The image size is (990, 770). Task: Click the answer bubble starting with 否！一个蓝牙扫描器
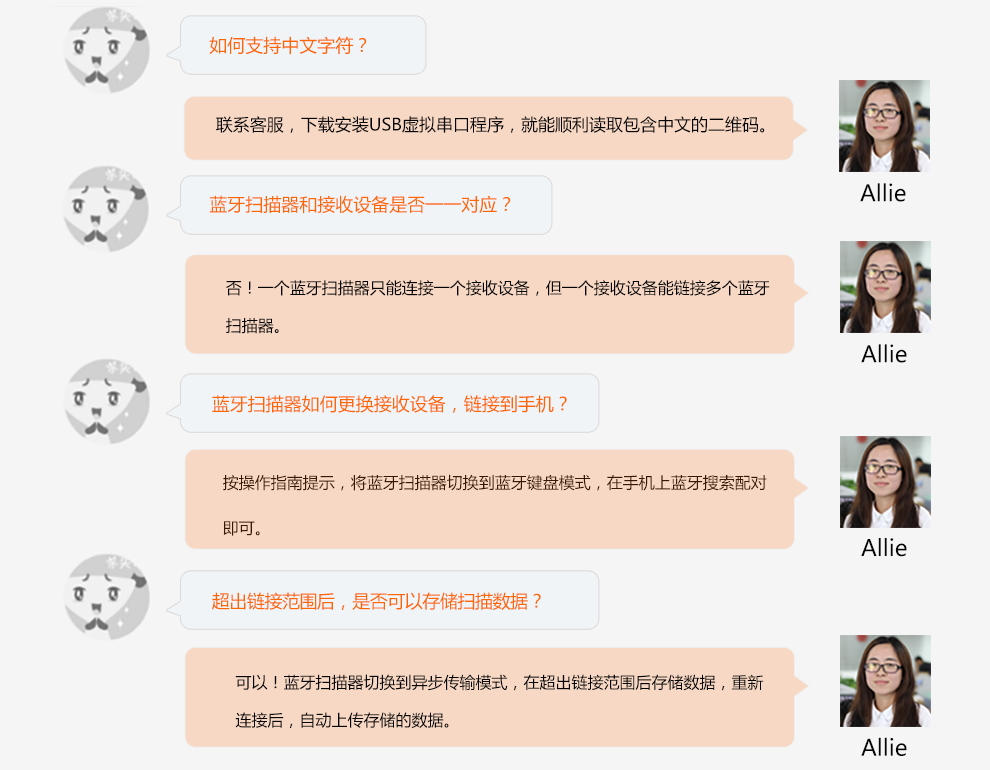point(489,304)
